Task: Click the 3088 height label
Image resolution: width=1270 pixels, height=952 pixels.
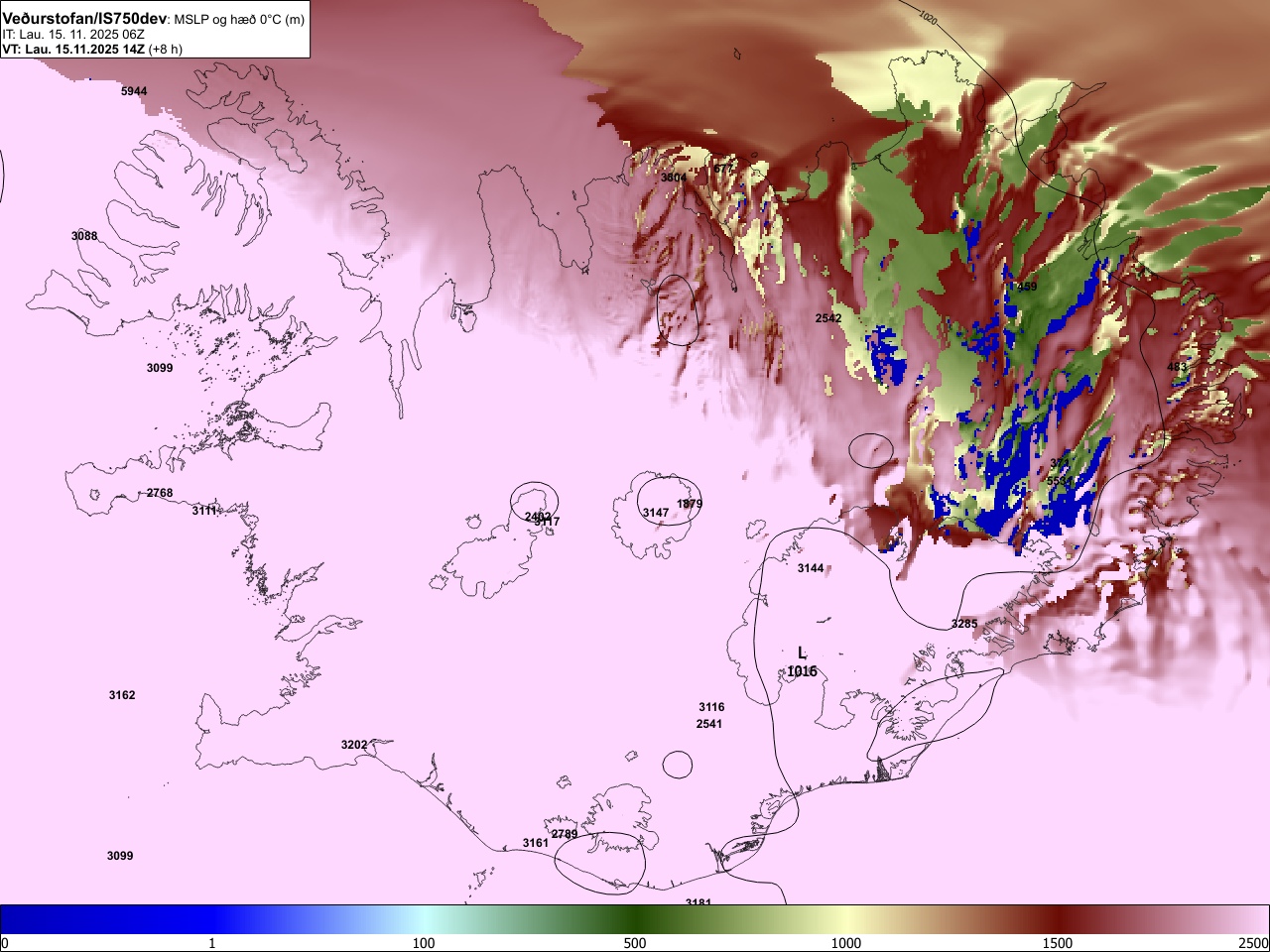Action: tap(84, 236)
